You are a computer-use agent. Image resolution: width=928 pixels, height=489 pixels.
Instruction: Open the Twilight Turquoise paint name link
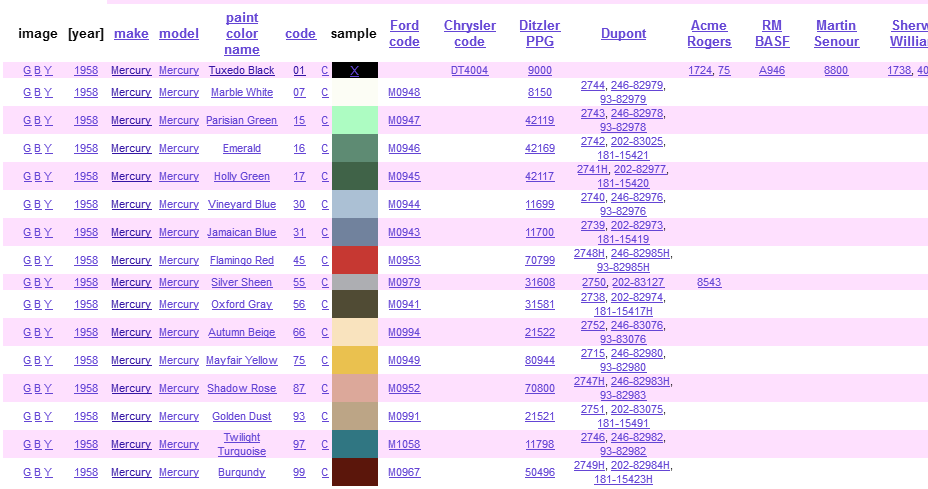tap(241, 444)
